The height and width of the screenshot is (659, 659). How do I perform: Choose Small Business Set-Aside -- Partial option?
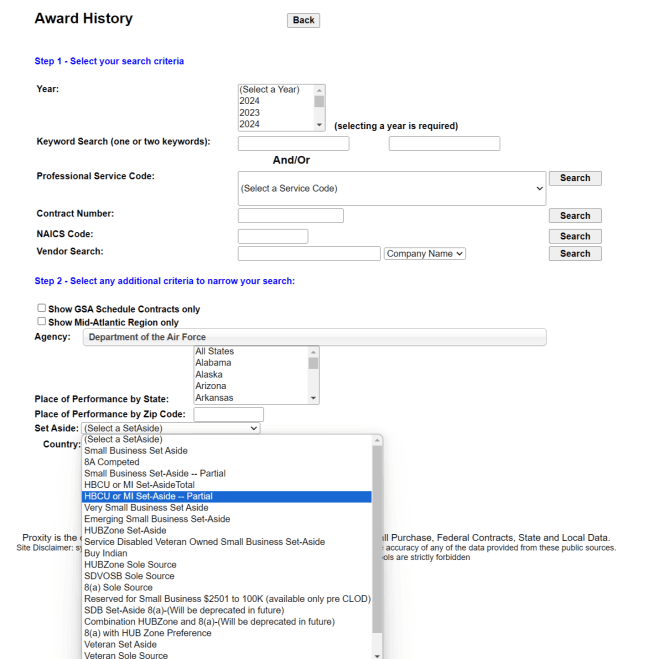click(x=227, y=473)
